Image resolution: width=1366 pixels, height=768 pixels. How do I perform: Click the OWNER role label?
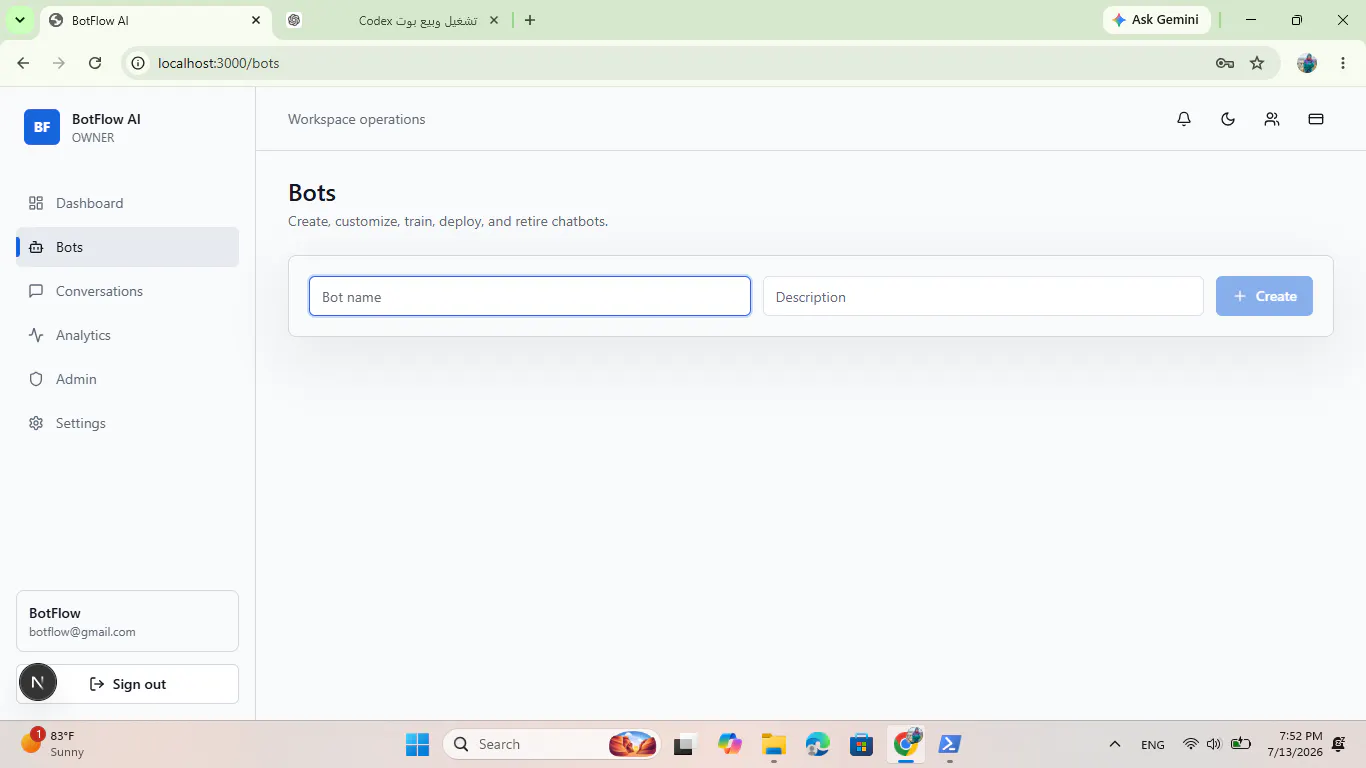coord(93,138)
